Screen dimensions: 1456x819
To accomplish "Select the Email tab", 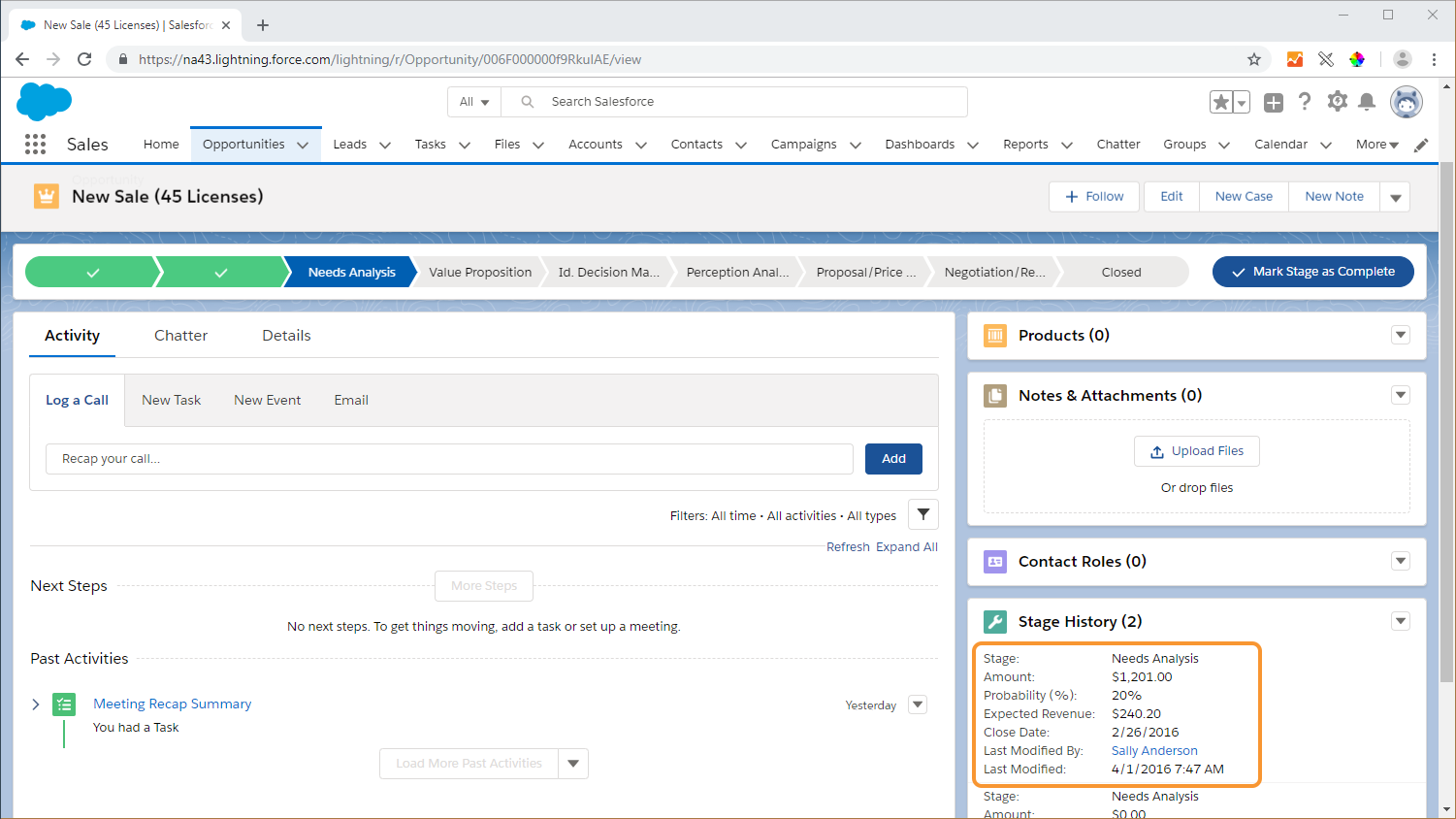I will 351,400.
